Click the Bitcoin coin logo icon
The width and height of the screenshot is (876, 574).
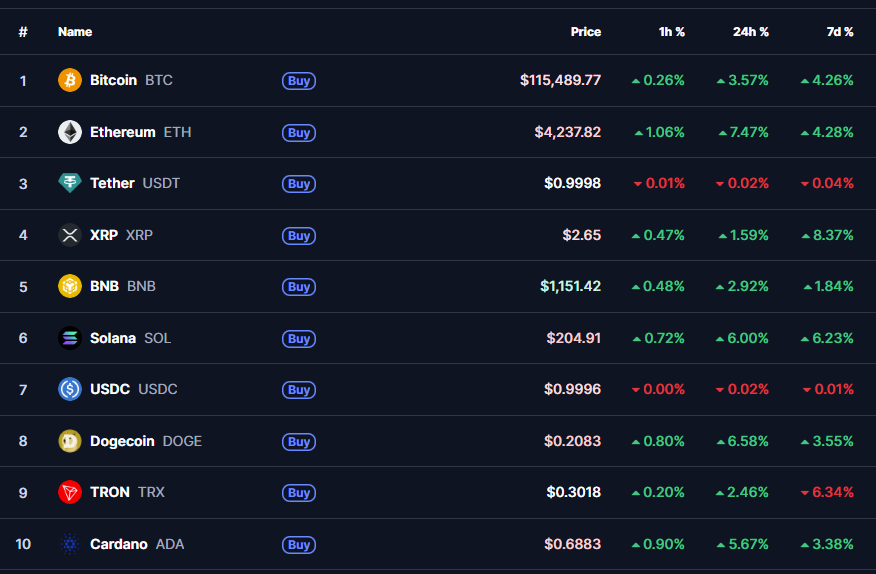point(70,80)
